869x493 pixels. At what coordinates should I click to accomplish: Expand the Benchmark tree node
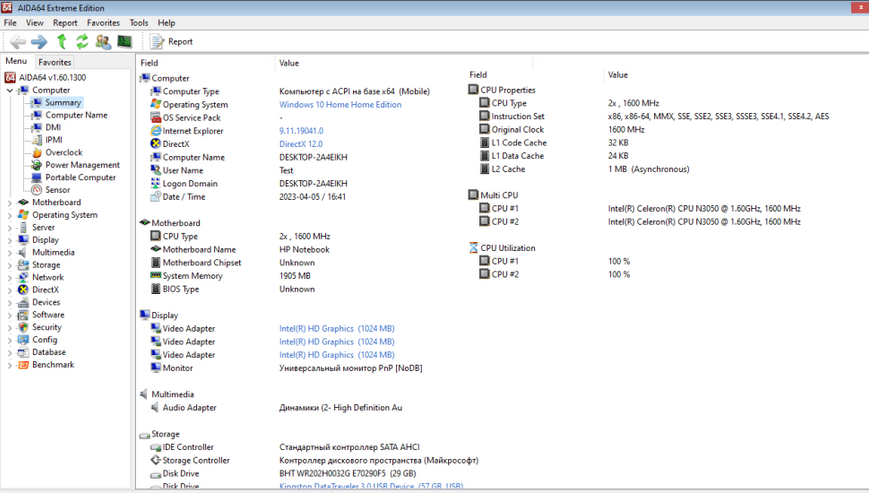(x=9, y=365)
